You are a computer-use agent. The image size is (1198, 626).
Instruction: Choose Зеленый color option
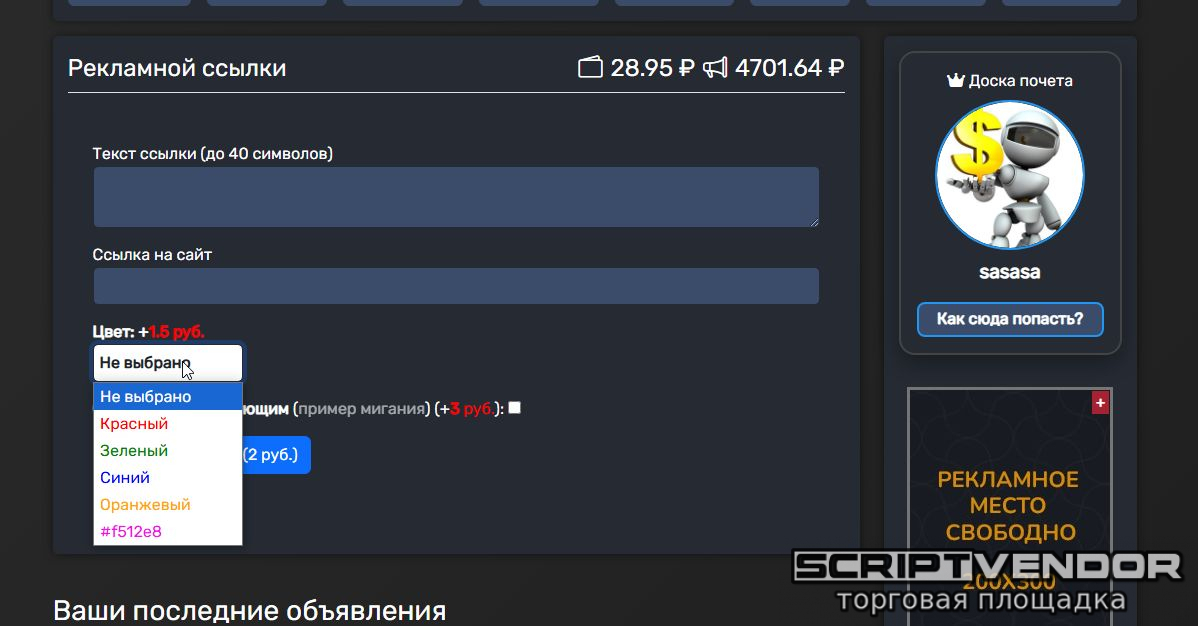pos(168,450)
